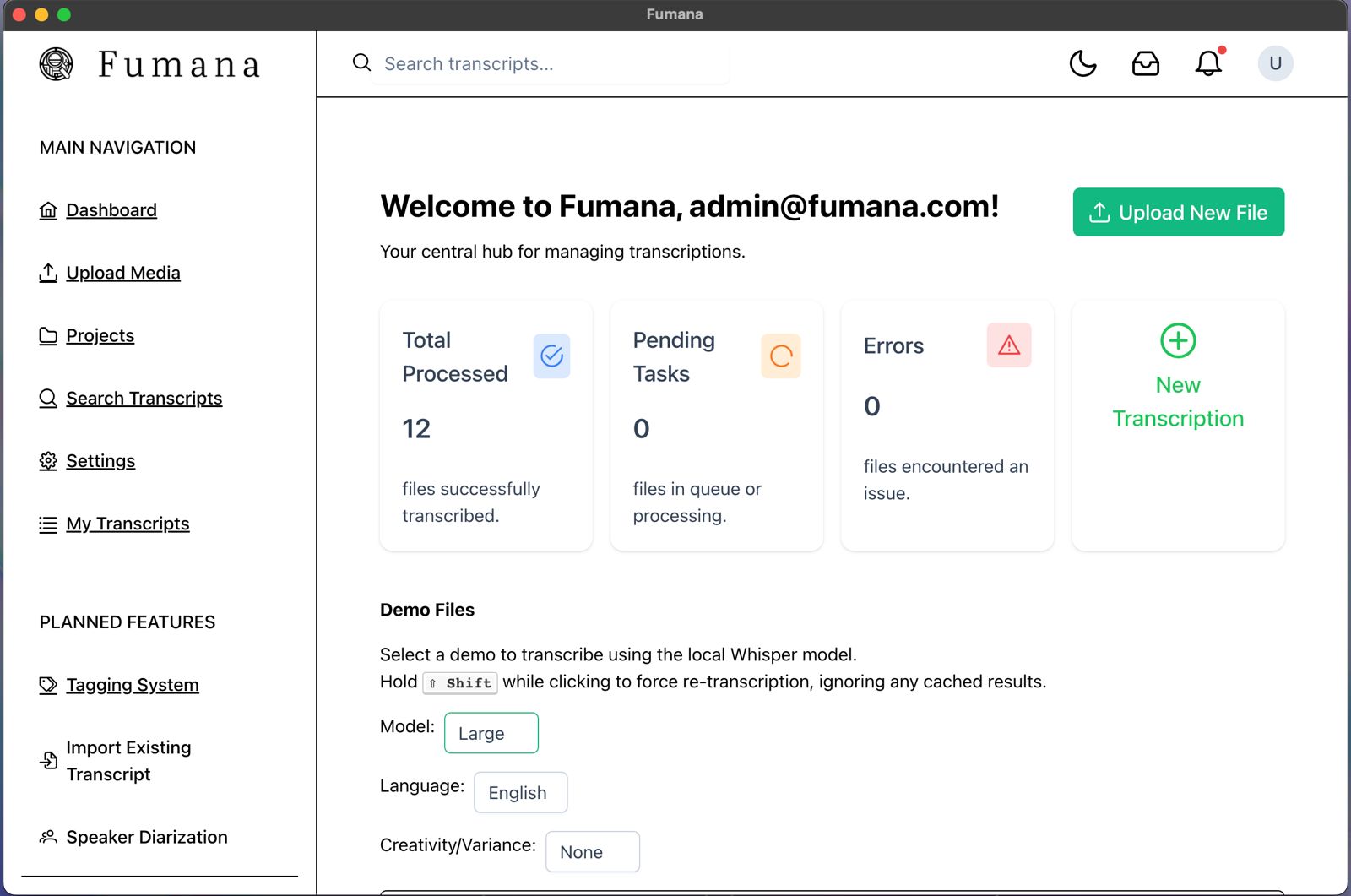
Task: Open Upload Media page
Action: (x=123, y=273)
